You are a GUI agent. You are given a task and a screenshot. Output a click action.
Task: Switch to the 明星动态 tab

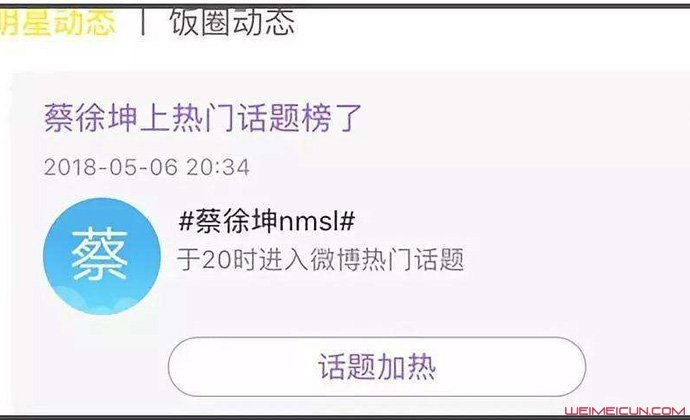point(57,22)
